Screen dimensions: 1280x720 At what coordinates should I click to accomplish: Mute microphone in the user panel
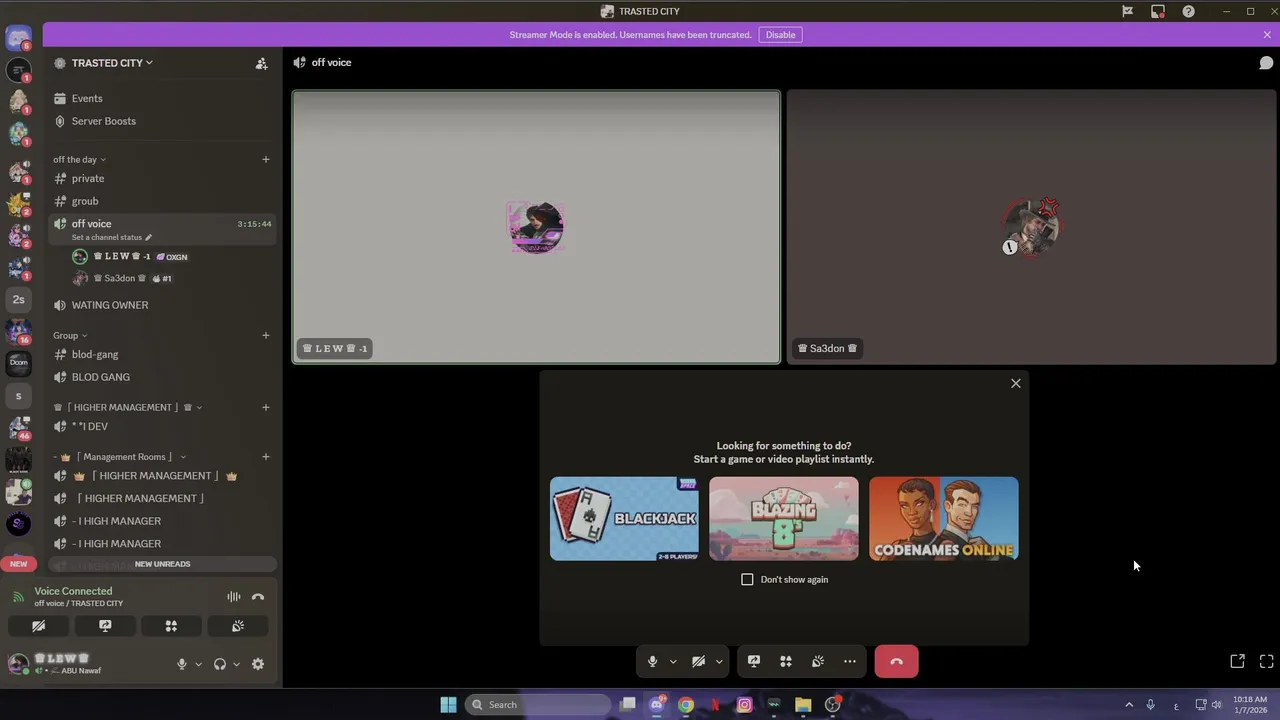(182, 664)
